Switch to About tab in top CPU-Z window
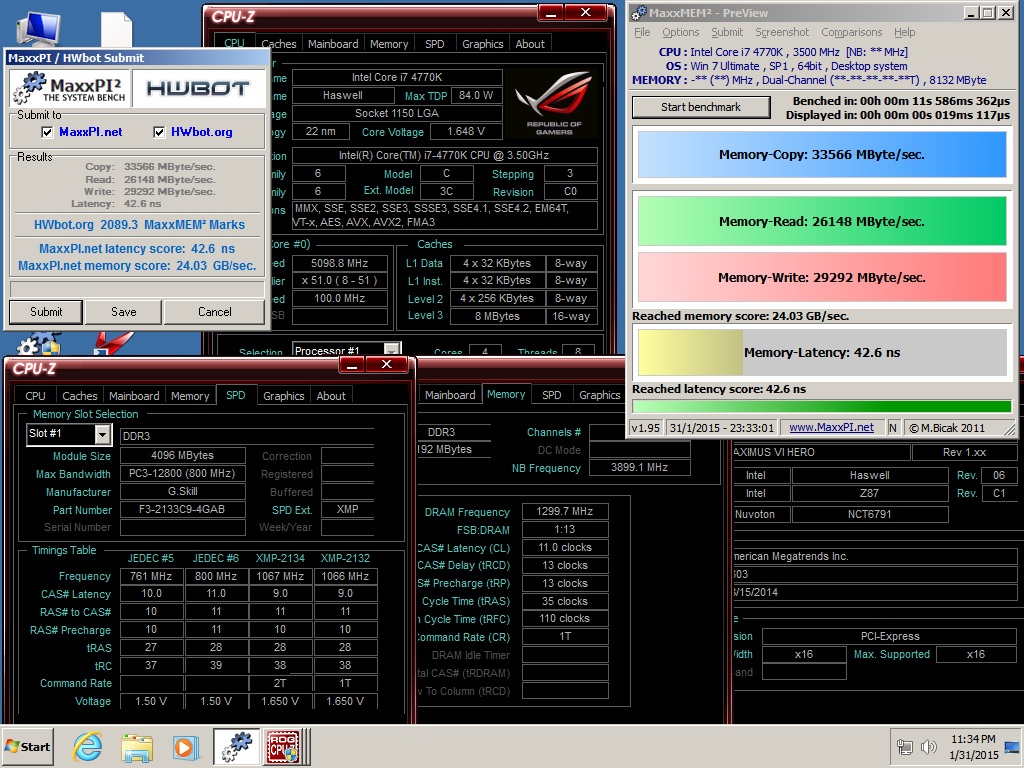Screen dimensions: 1024x768 pyautogui.click(x=530, y=44)
